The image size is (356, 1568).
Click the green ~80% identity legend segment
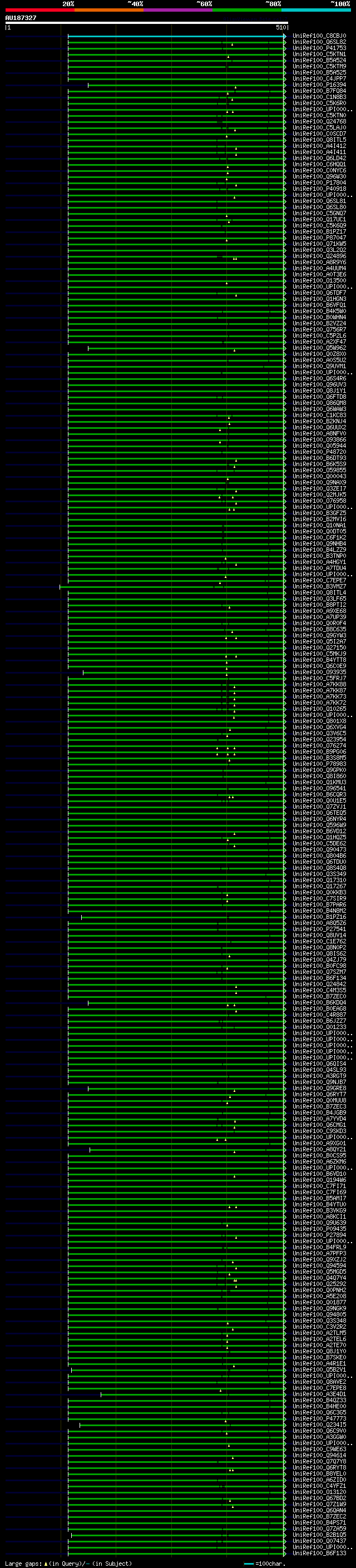(247, 10)
